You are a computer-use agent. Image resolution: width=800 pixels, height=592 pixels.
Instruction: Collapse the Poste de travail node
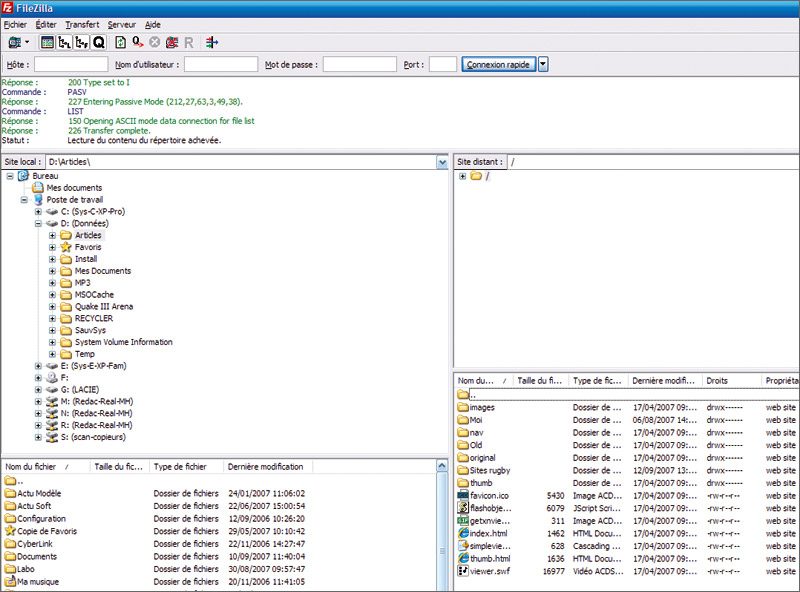coord(24,200)
